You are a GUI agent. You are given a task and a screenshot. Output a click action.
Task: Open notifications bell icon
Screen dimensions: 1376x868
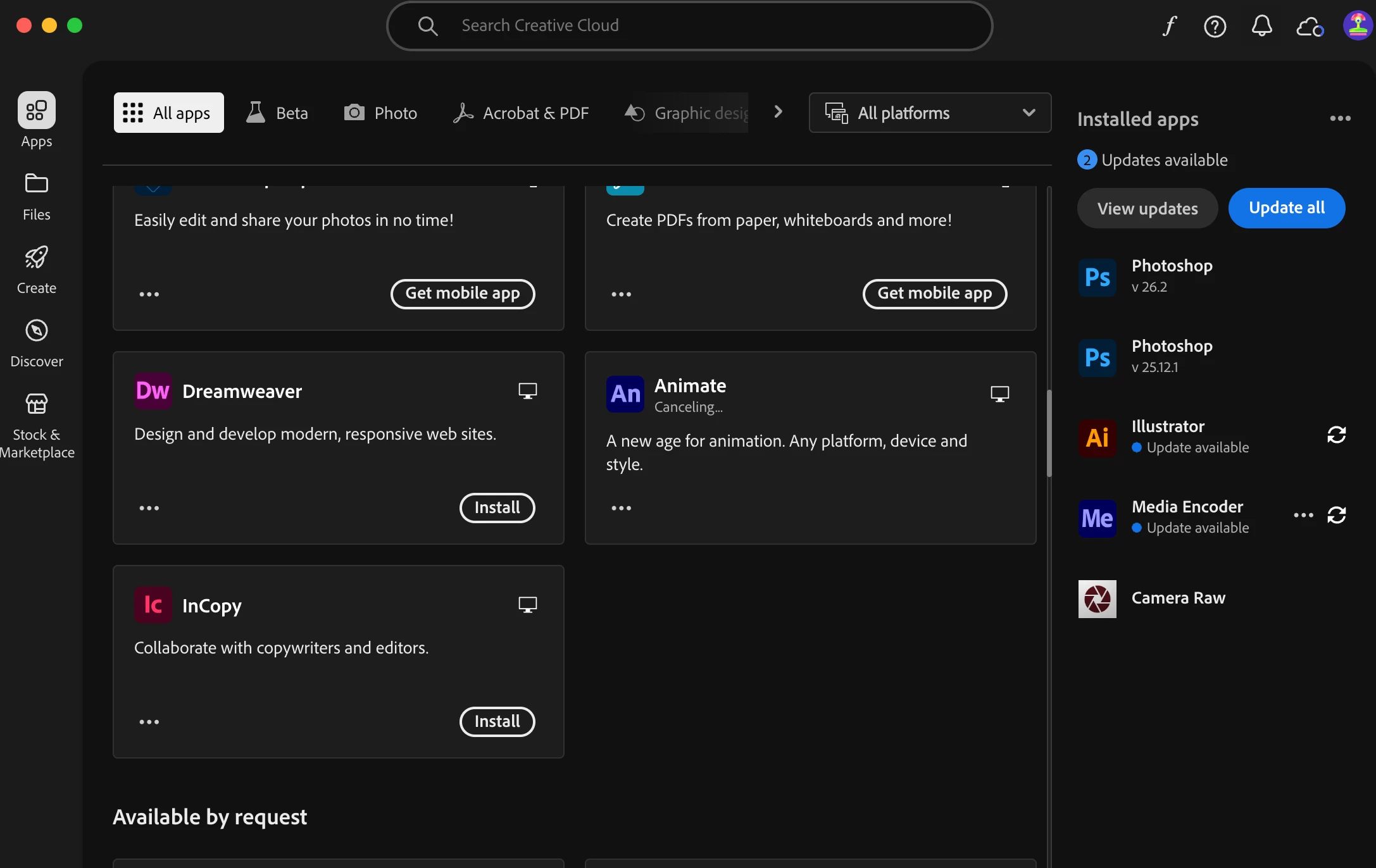point(1261,26)
